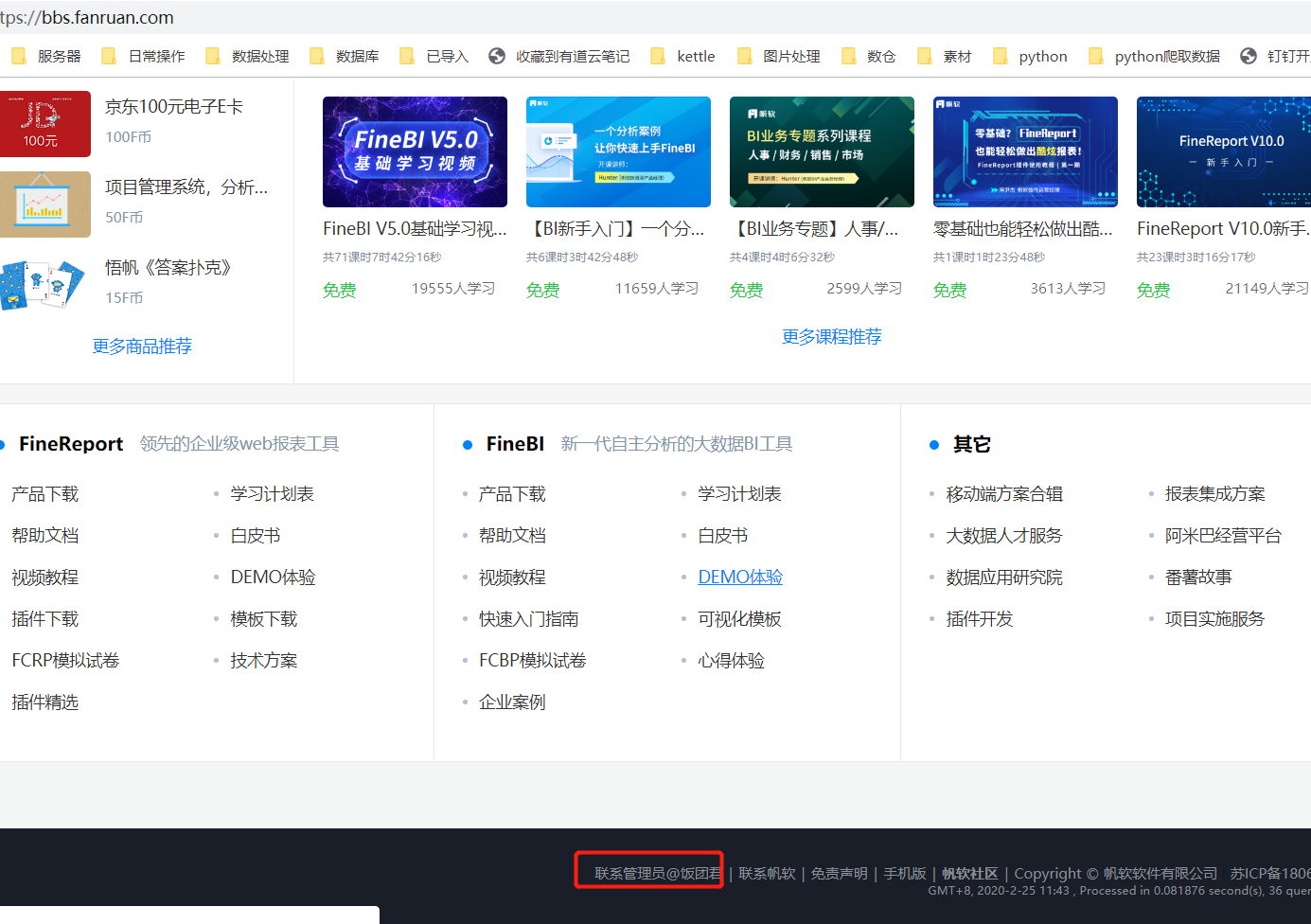Viewport: 1311px width, 924px height.
Task: Open the 数据处理 bookmark folder
Action: tap(248, 57)
